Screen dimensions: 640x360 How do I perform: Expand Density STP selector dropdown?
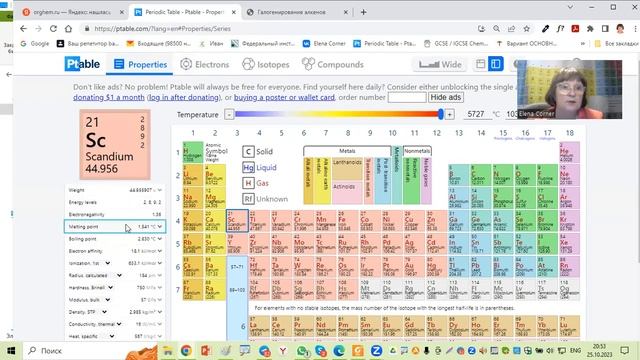click(x=104, y=312)
